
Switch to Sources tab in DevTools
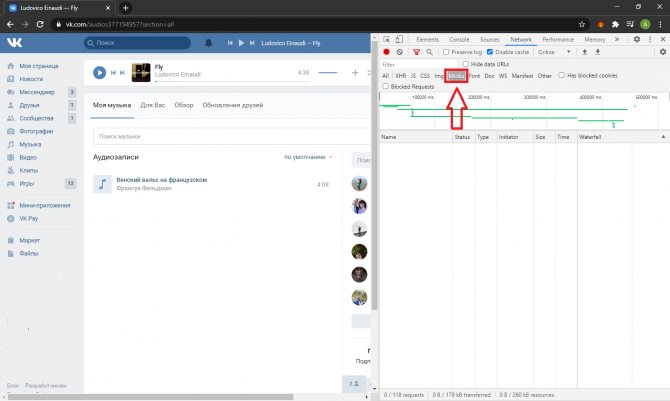click(x=490, y=39)
